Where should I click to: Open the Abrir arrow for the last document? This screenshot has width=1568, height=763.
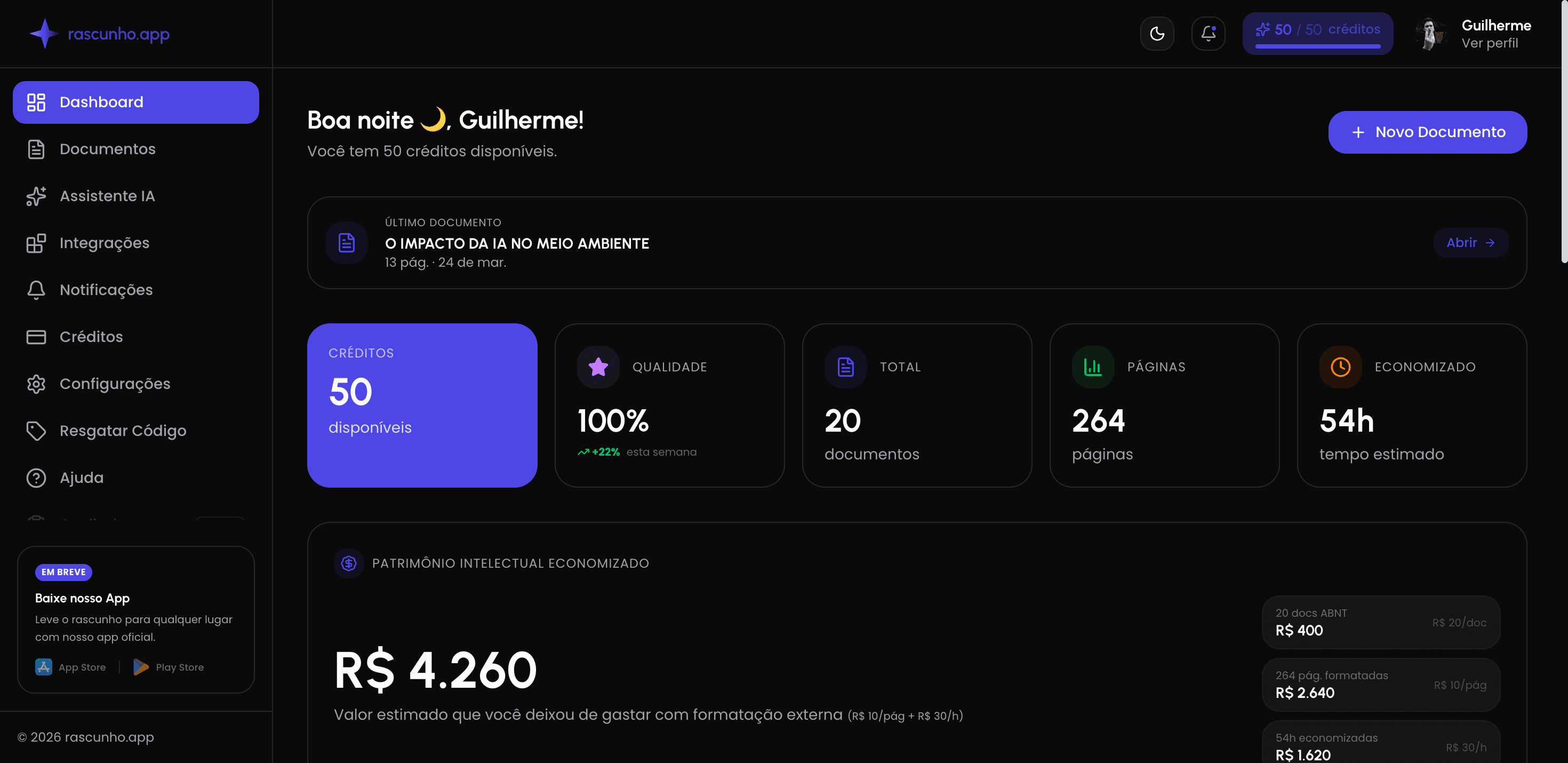pyautogui.click(x=1470, y=242)
